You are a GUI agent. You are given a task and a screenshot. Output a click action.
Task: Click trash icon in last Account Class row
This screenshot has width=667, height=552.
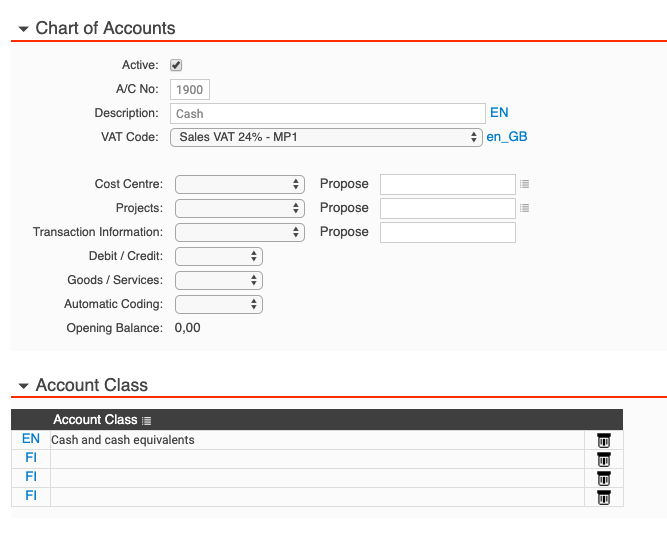603,497
